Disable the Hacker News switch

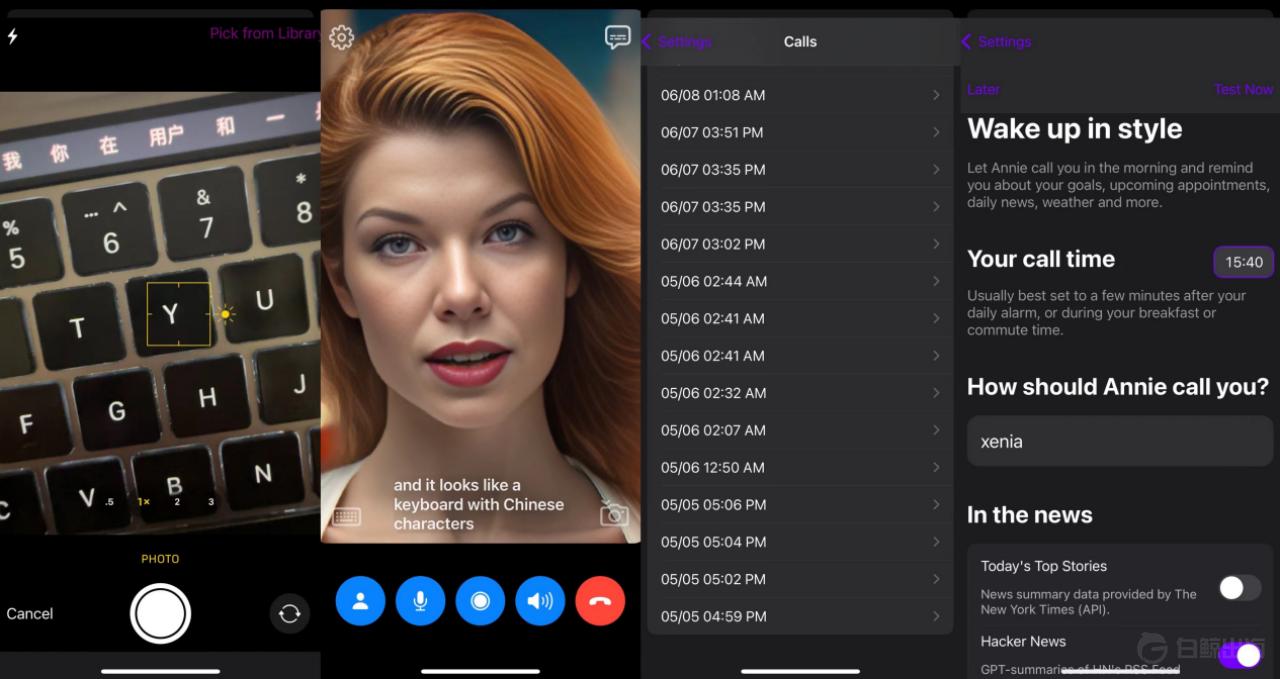1240,655
